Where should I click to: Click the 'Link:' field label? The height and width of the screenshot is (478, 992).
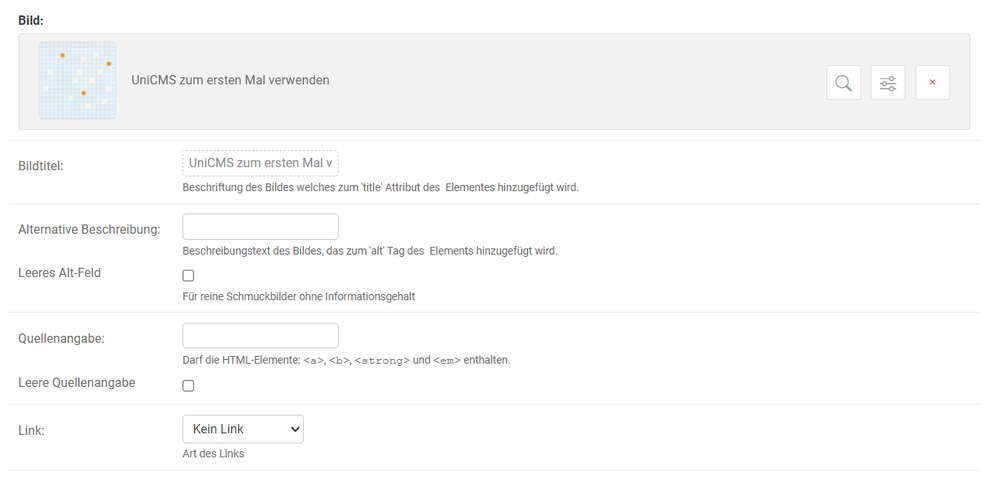31,429
